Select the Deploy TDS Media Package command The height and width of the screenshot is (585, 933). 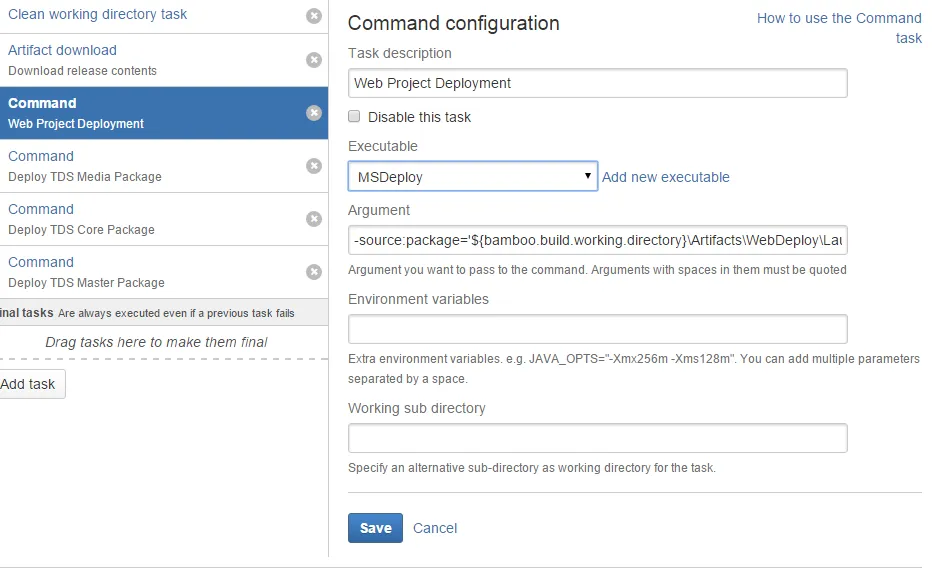84,166
